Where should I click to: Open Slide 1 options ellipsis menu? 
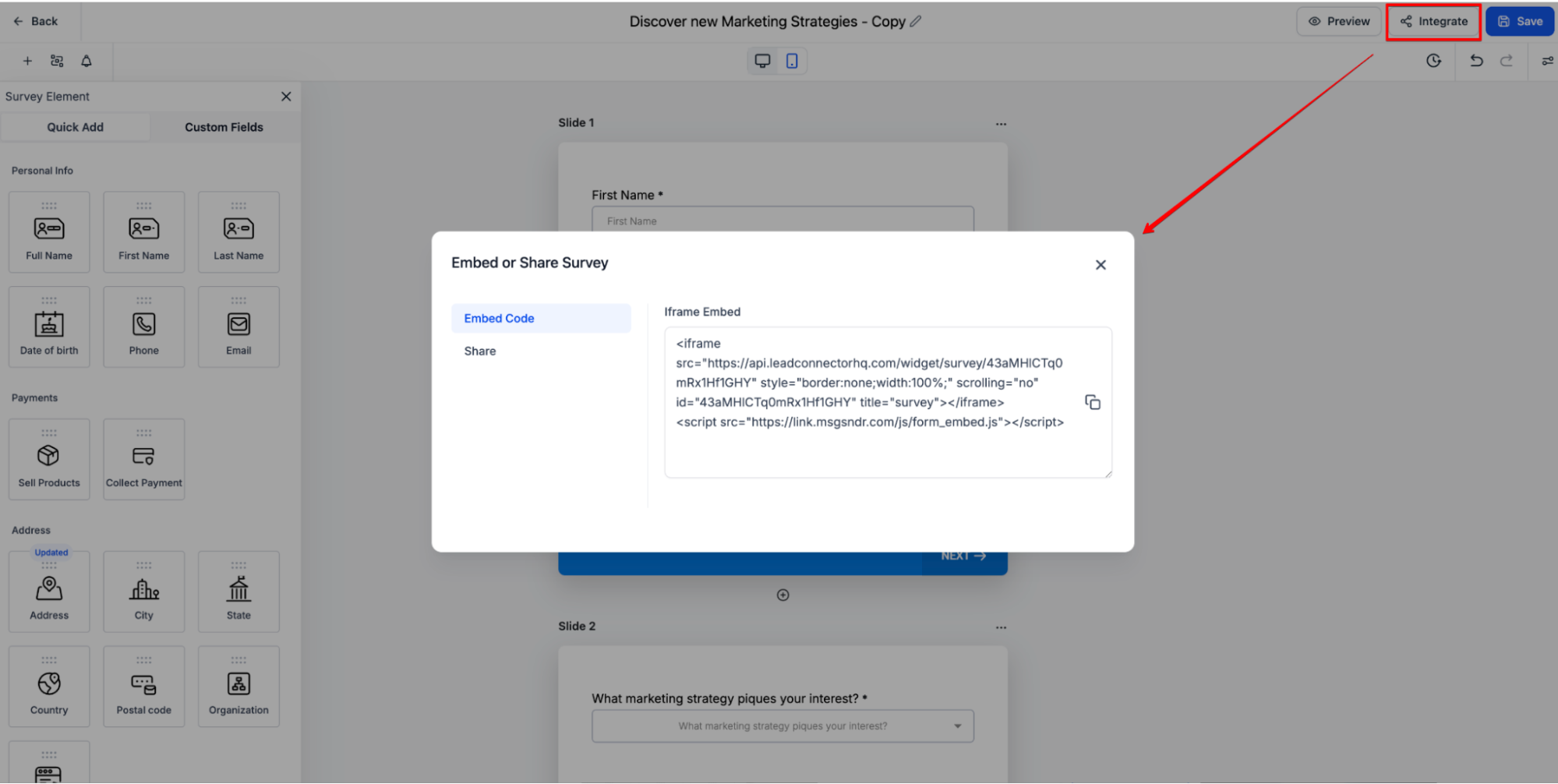point(1001,124)
